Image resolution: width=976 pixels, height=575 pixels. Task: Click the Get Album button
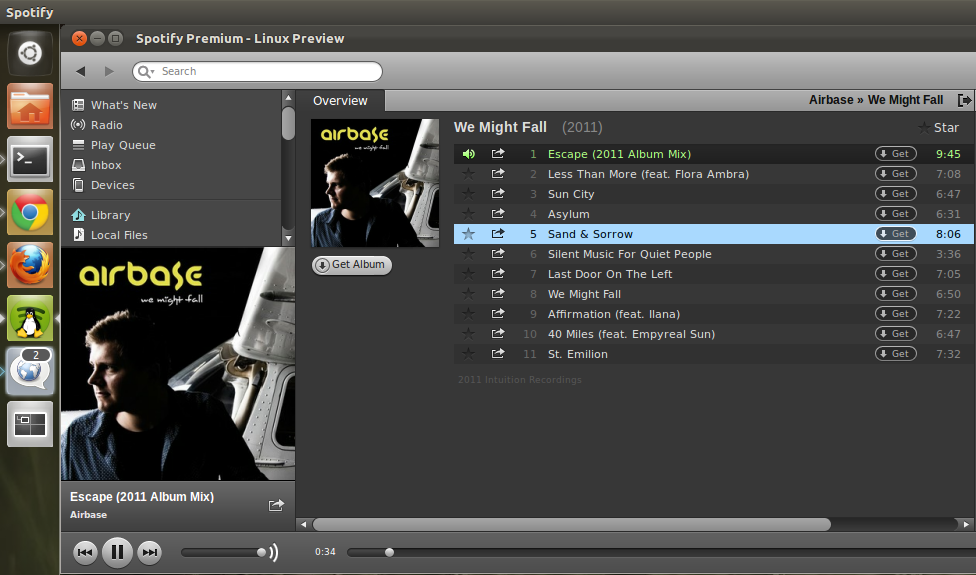pyautogui.click(x=352, y=265)
